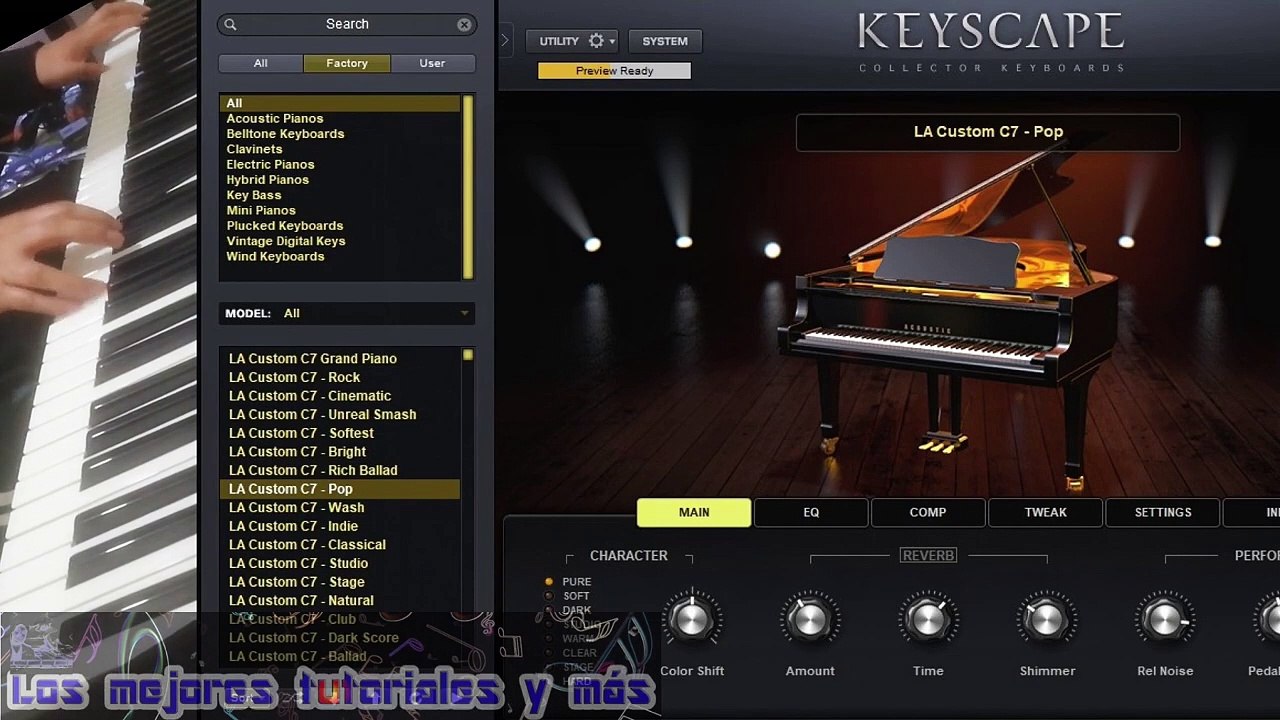Screen dimensions: 1280x720
Task: Load LA Custom C7 - Classical patch
Action: 340,545
